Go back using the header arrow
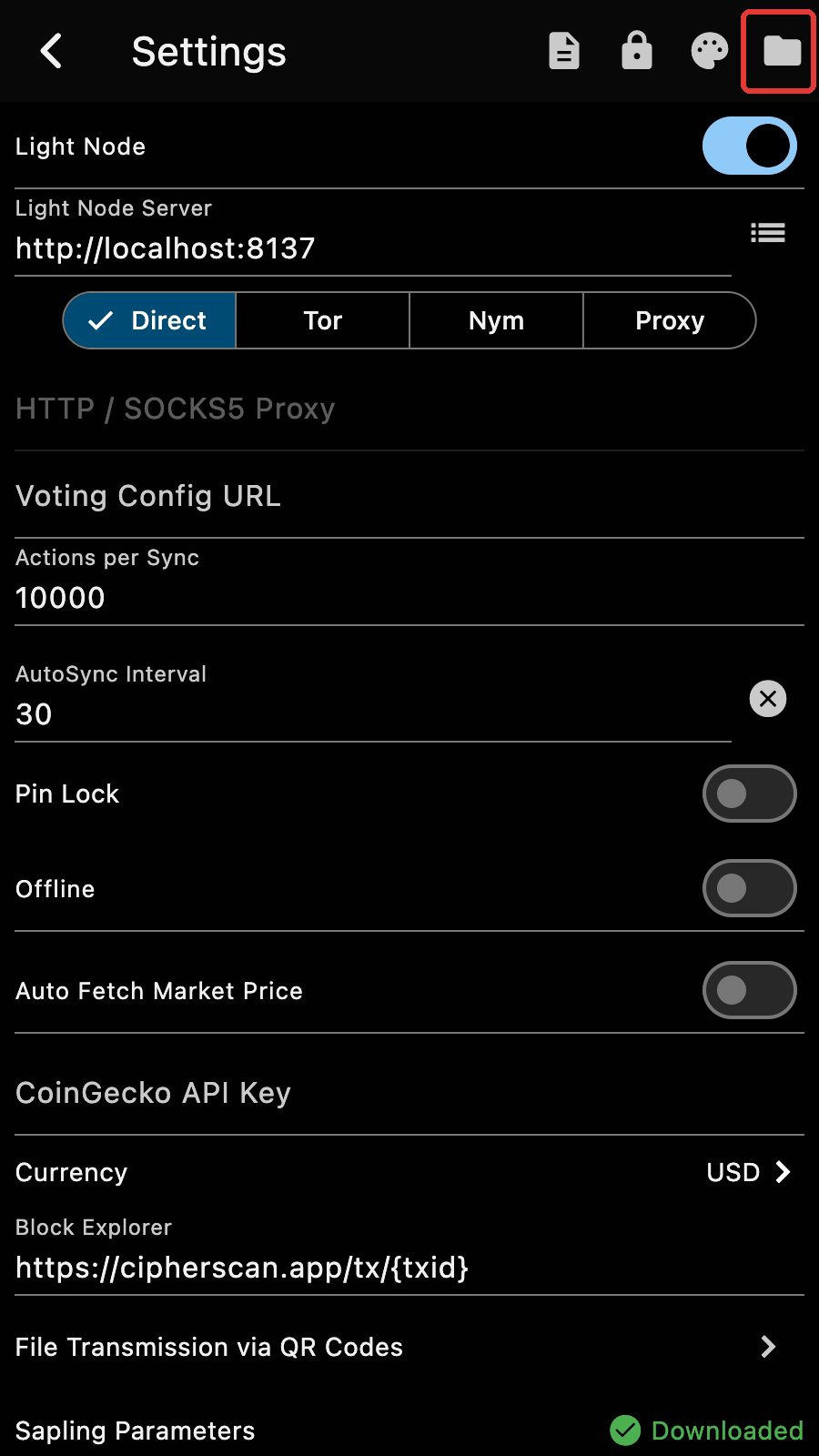Viewport: 819px width, 1456px height. coord(52,51)
